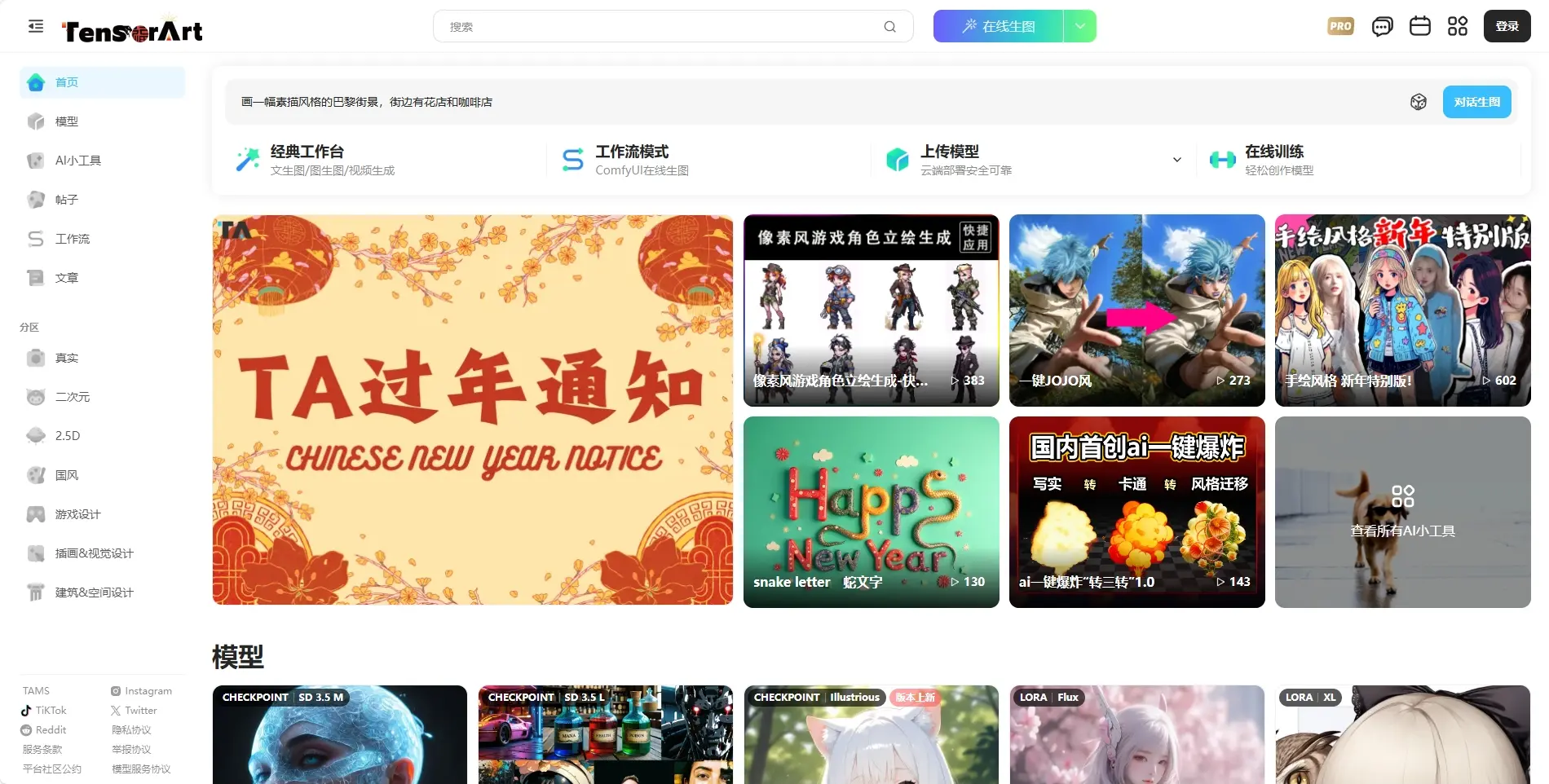Open the TensorArt logo home link
Image resolution: width=1549 pixels, height=784 pixels.
pos(133,31)
